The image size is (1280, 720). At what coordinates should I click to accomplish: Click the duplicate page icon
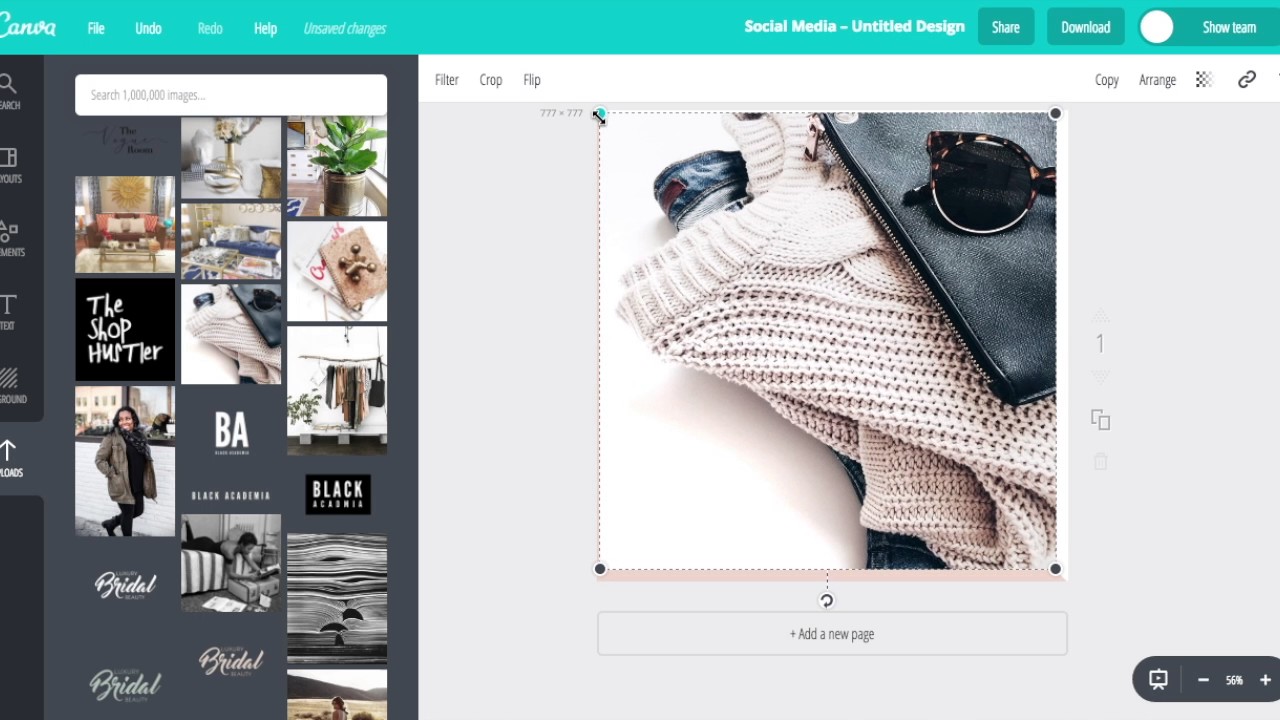(1100, 420)
